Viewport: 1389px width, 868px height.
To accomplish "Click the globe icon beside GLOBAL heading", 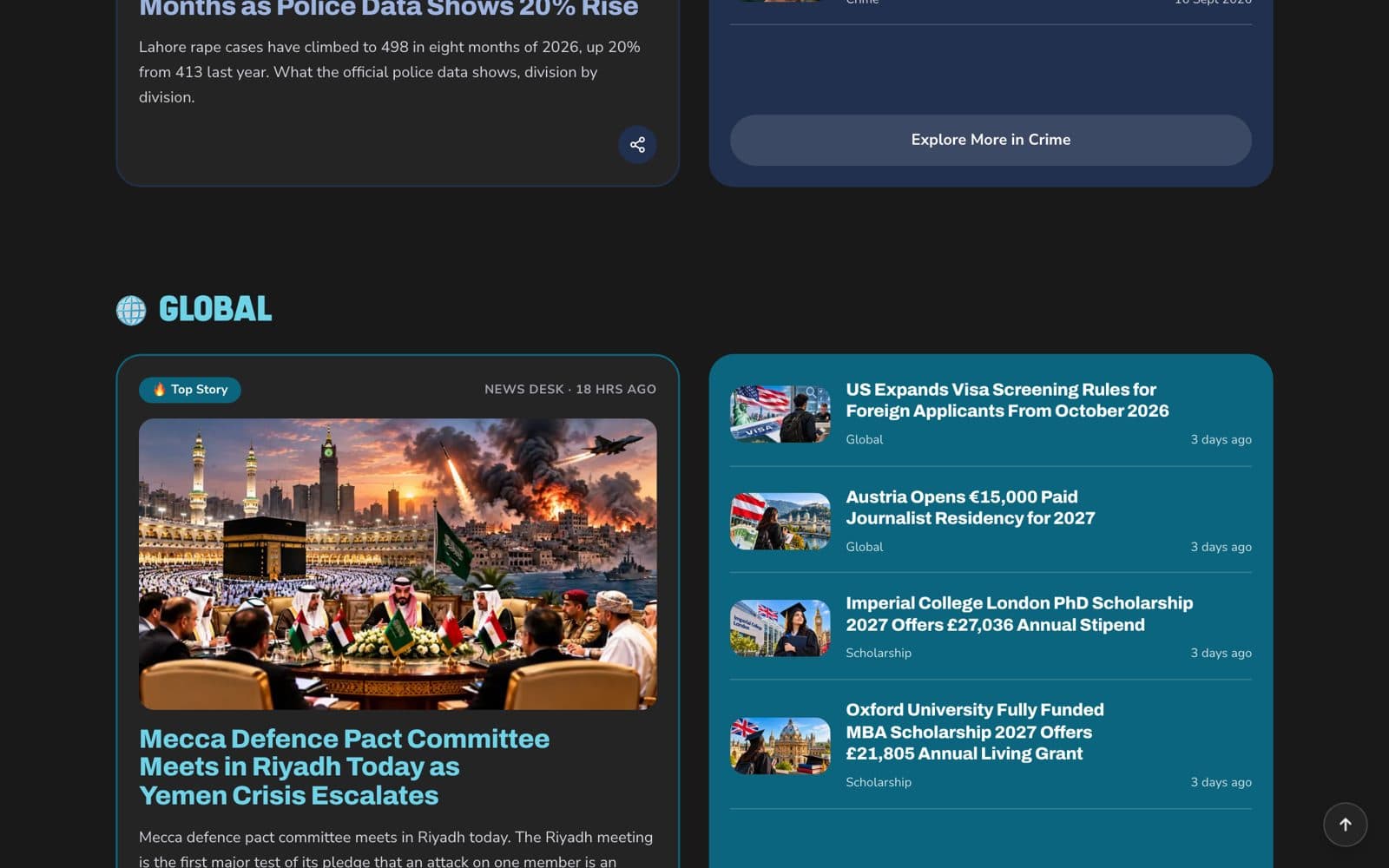I will pyautogui.click(x=131, y=310).
